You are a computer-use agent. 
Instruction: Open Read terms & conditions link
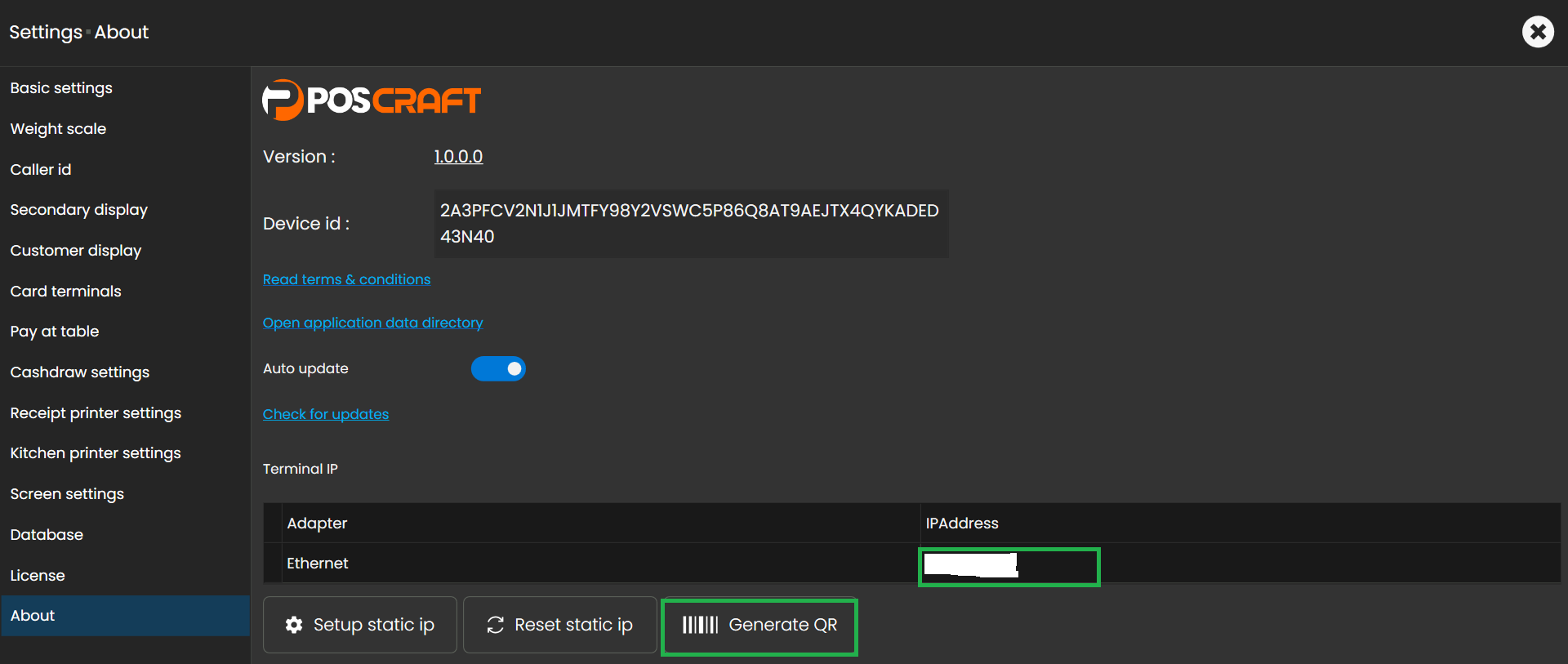pyautogui.click(x=346, y=279)
